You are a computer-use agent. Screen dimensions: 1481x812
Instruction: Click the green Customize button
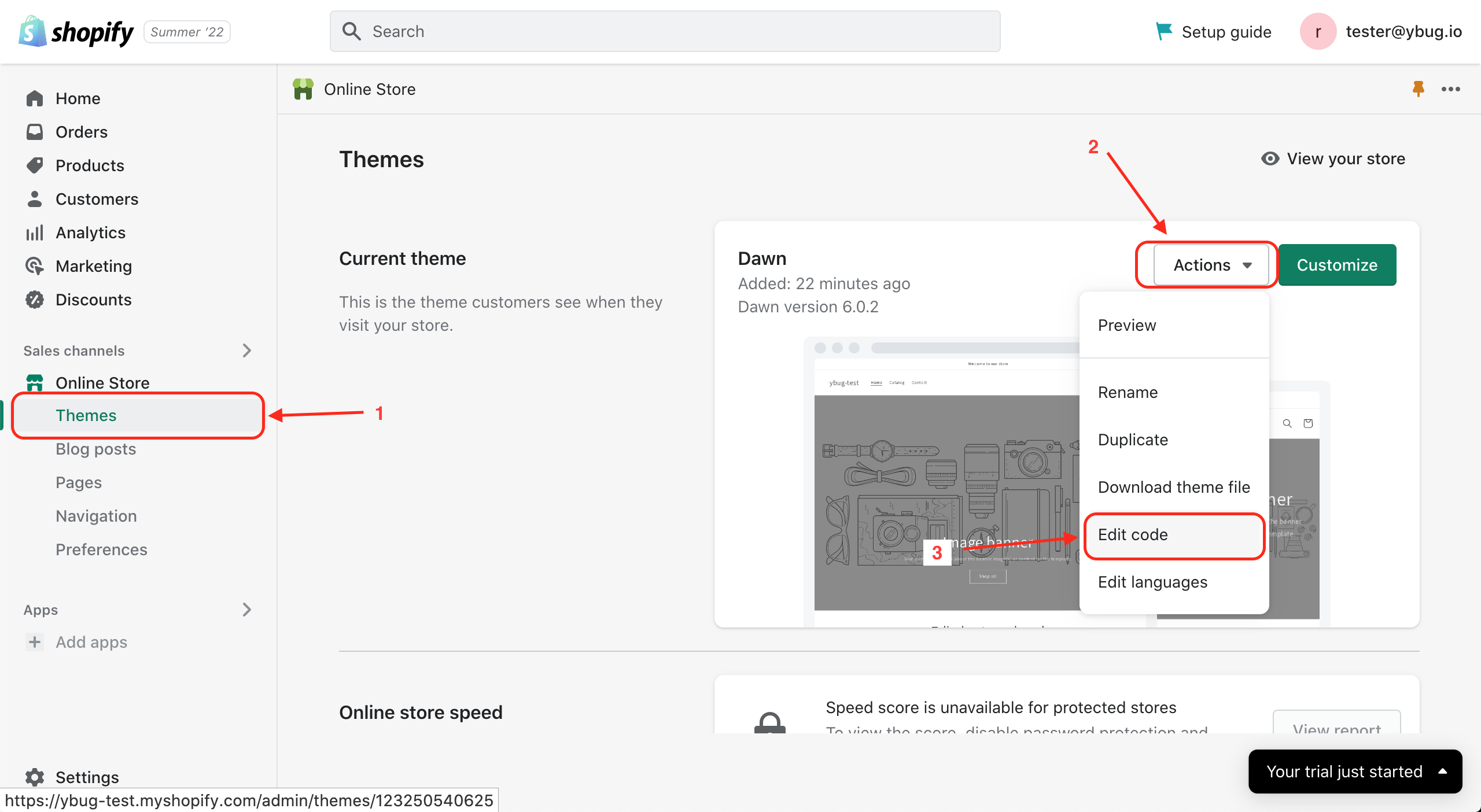tap(1337, 265)
